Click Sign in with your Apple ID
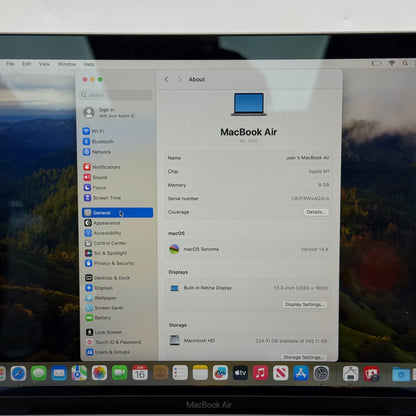The height and width of the screenshot is (416, 416). point(109,113)
